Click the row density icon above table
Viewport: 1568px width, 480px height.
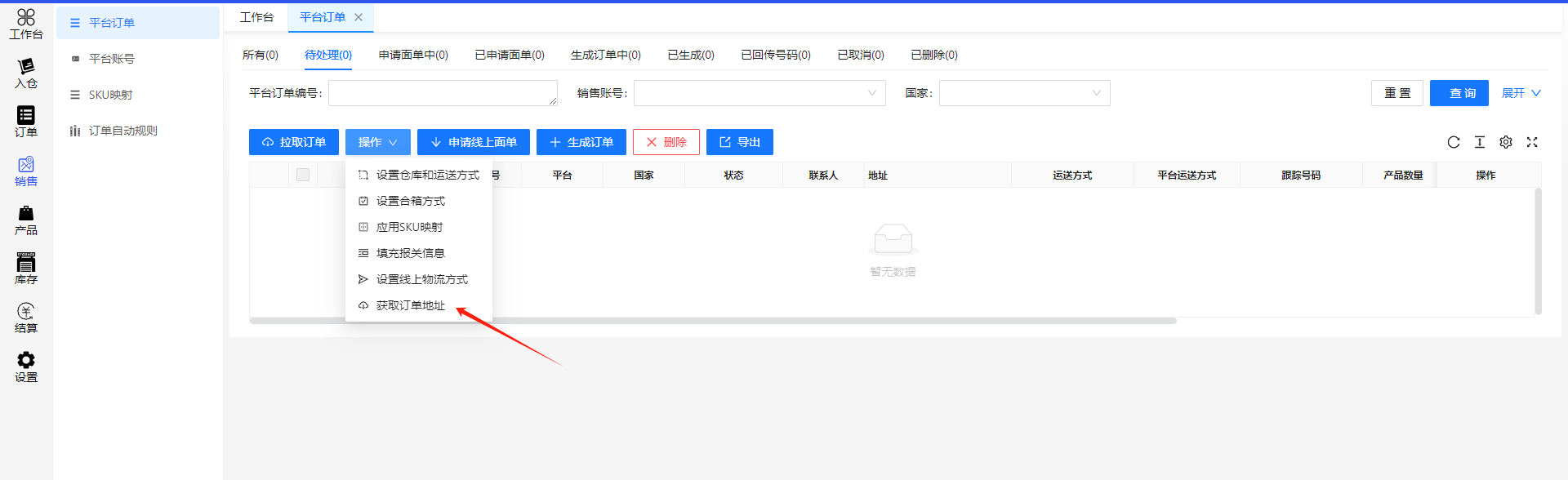1480,142
